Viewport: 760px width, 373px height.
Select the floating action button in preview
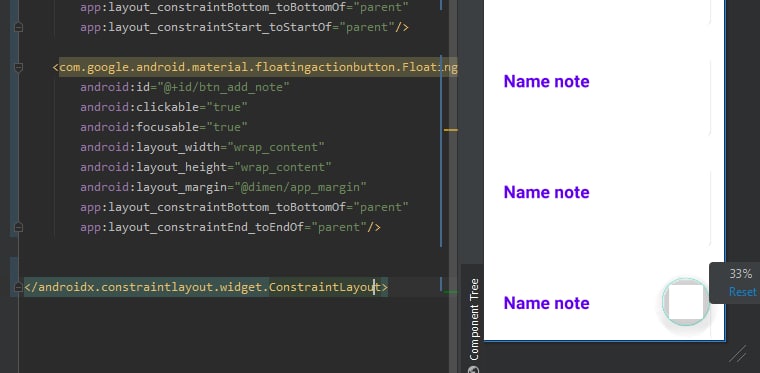point(685,302)
